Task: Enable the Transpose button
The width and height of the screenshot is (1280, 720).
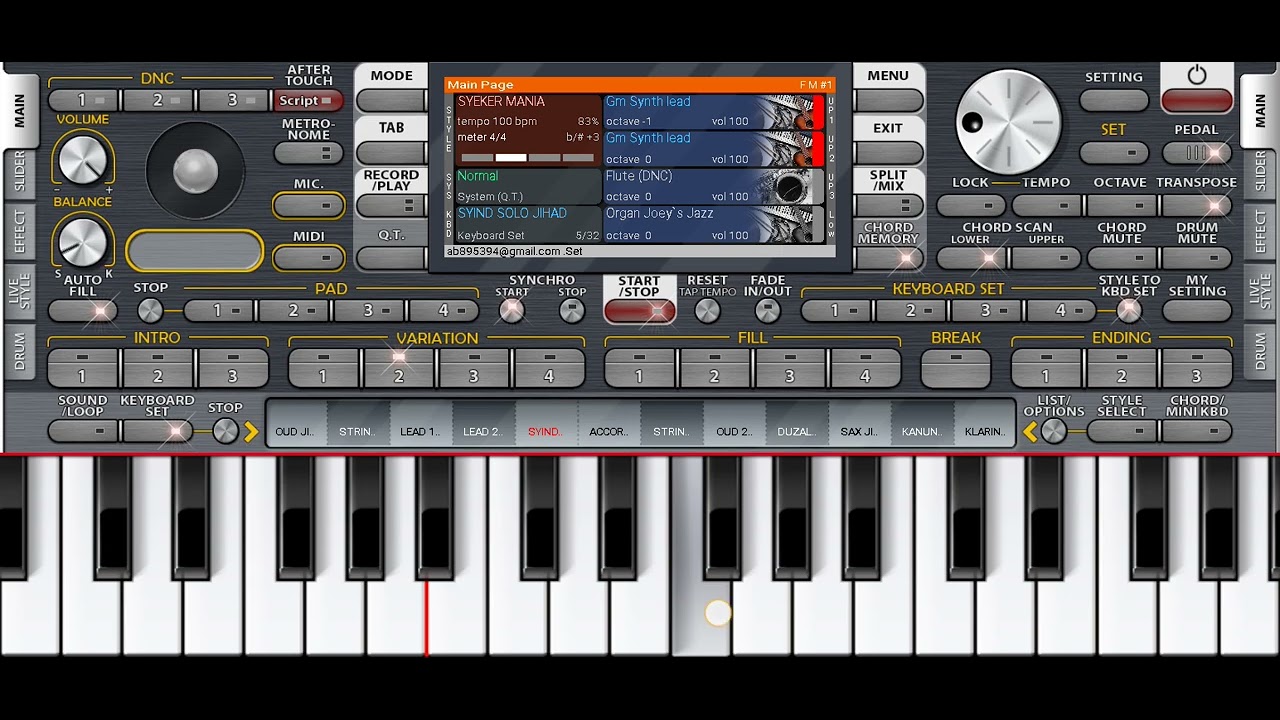Action: (x=1197, y=205)
